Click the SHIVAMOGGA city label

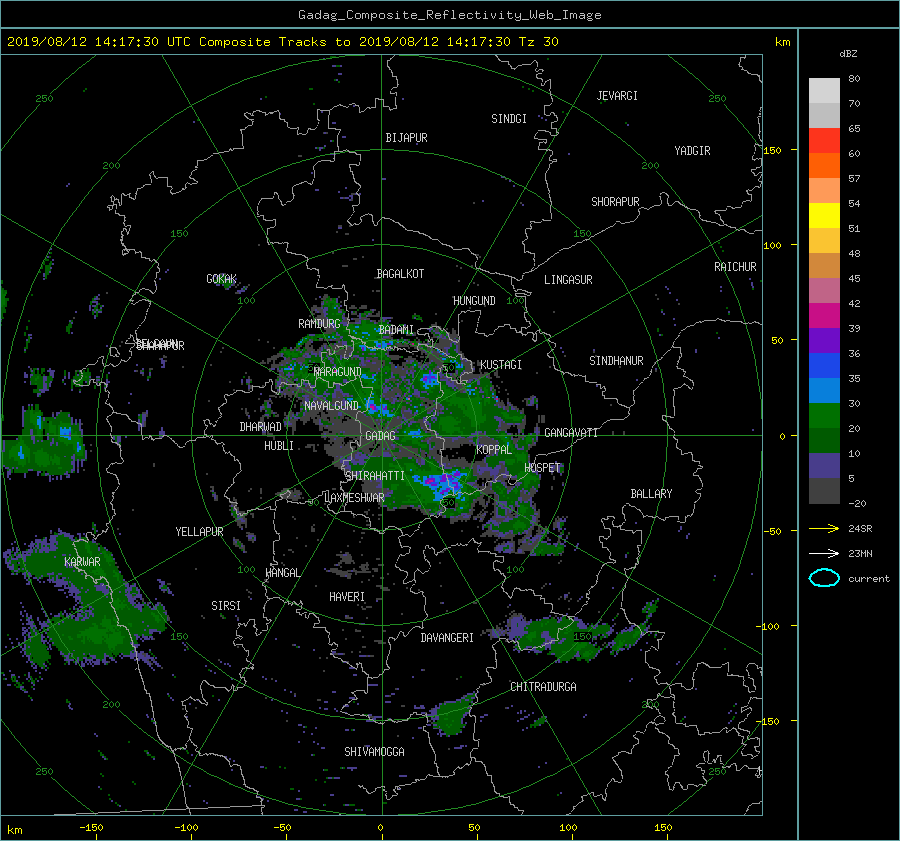pyautogui.click(x=374, y=752)
